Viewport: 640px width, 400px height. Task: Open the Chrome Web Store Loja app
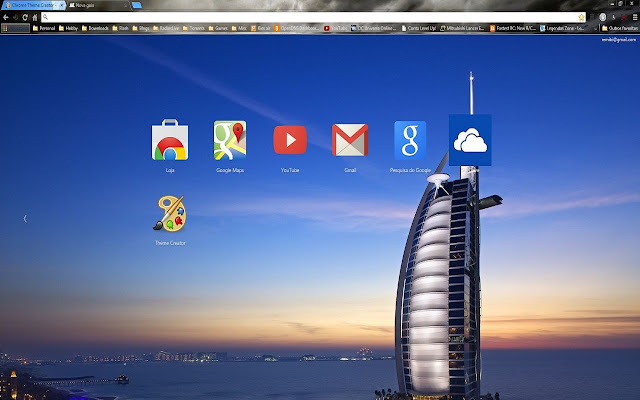(170, 140)
